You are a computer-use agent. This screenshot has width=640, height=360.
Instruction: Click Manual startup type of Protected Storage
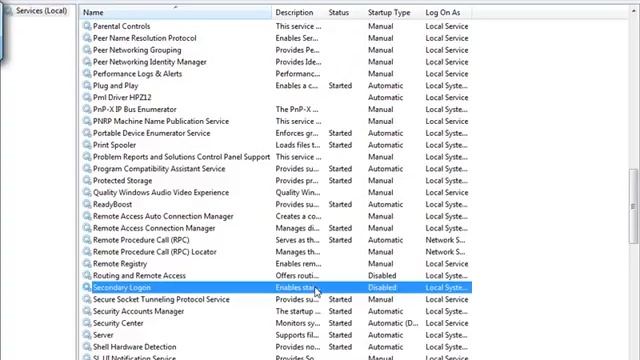pos(380,180)
